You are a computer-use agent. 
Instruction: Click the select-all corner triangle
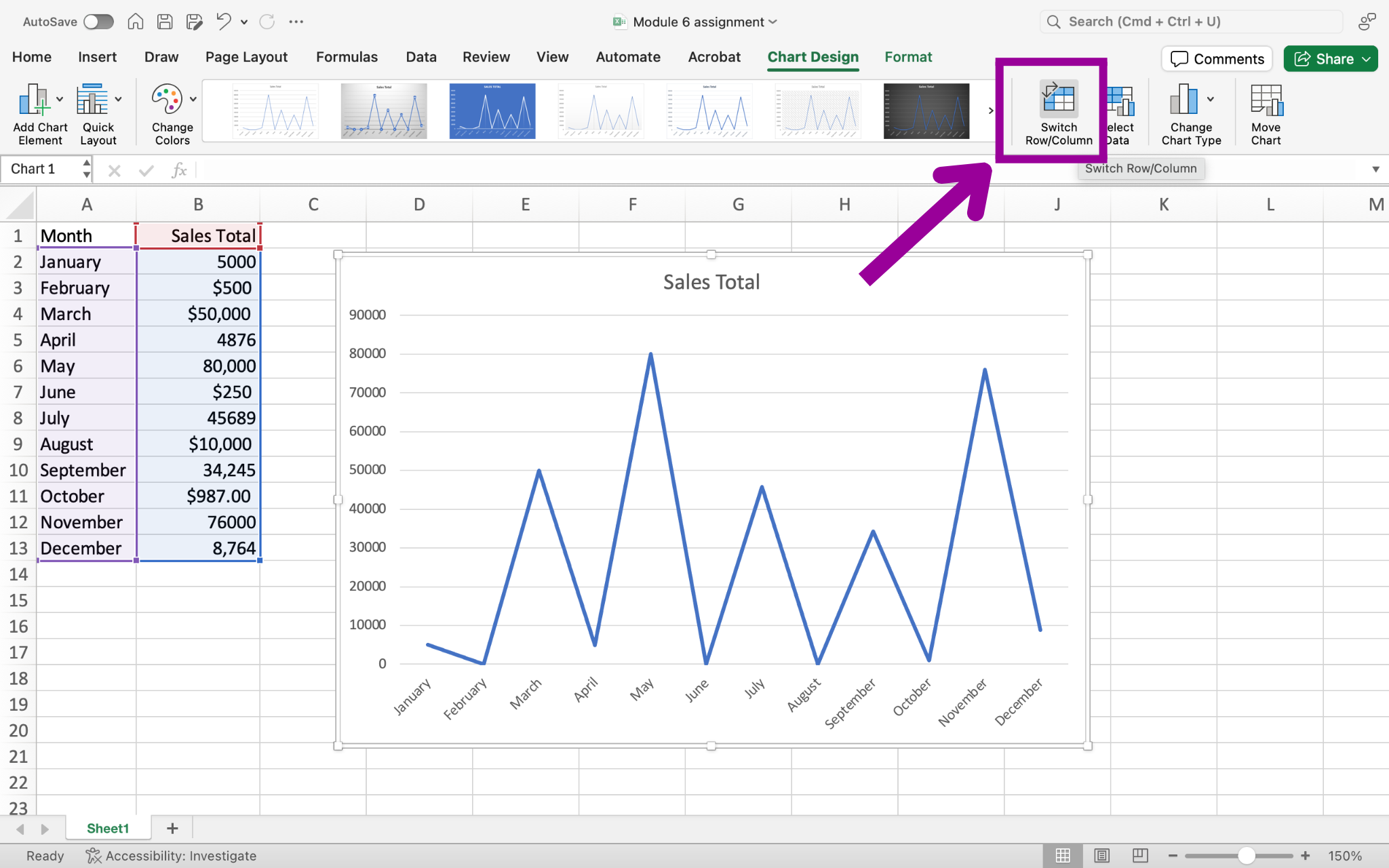tap(19, 204)
